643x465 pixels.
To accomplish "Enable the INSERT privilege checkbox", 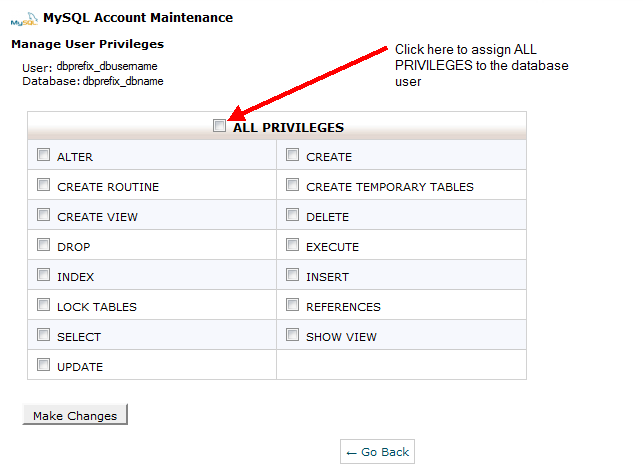I will (292, 275).
